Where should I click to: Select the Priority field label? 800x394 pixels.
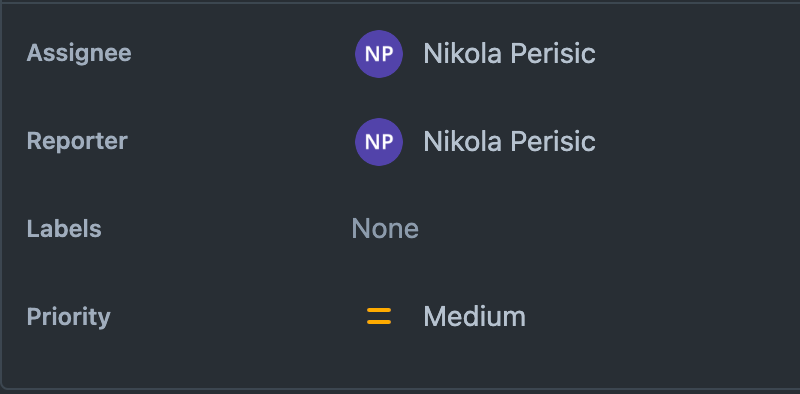click(x=68, y=317)
